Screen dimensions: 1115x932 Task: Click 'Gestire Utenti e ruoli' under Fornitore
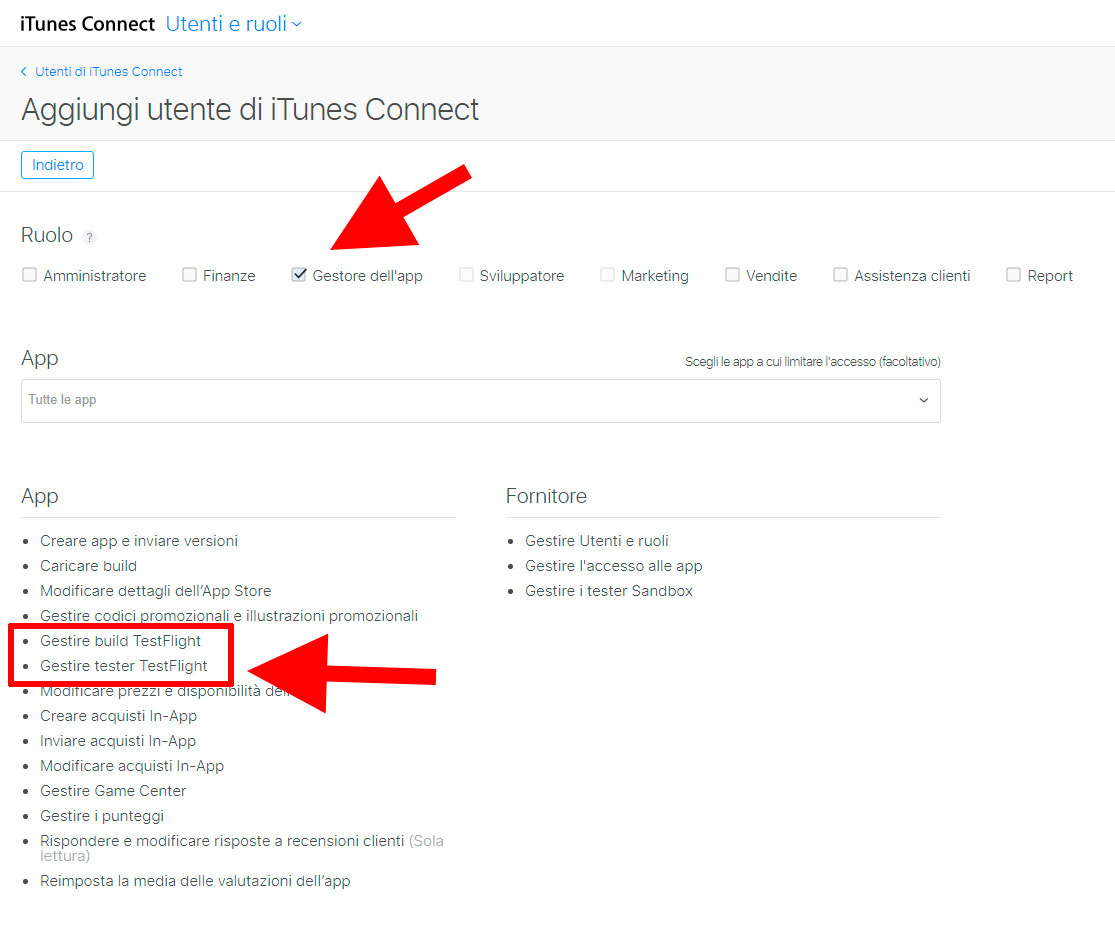597,541
